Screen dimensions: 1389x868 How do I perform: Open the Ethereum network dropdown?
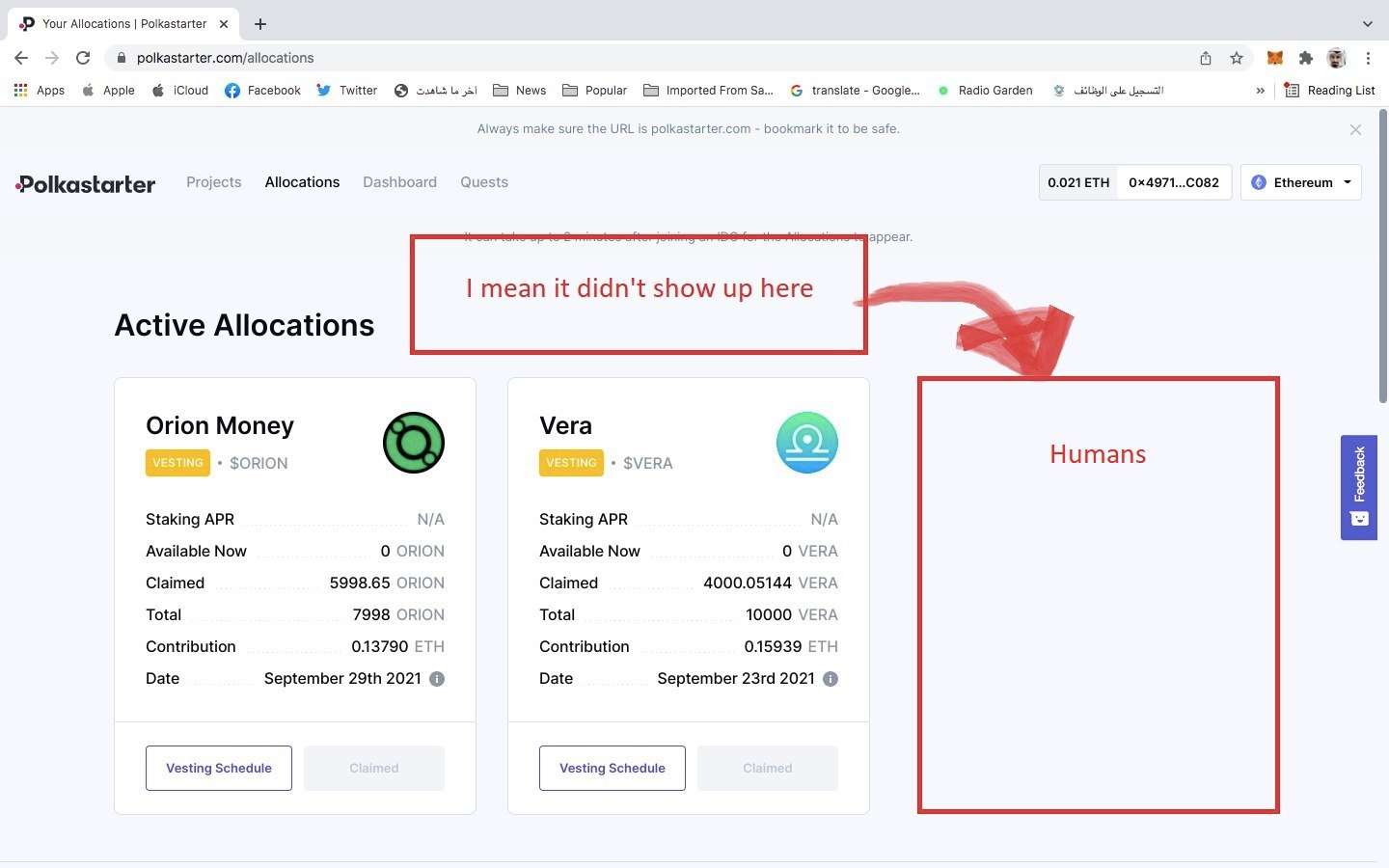tap(1301, 182)
